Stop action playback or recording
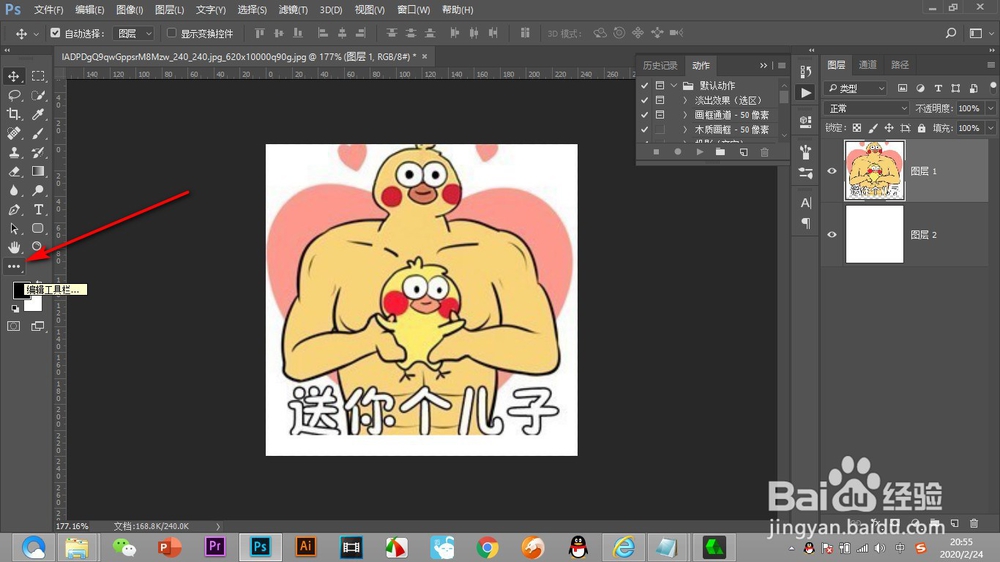The height and width of the screenshot is (562, 1000). click(656, 152)
